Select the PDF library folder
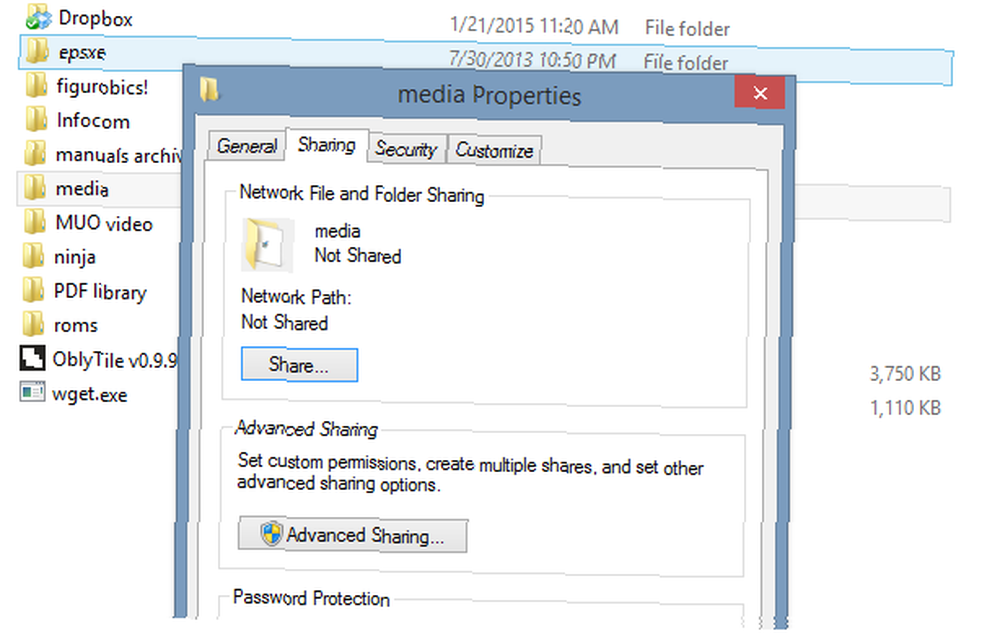Image resolution: width=1000 pixels, height=636 pixels. coord(85,291)
